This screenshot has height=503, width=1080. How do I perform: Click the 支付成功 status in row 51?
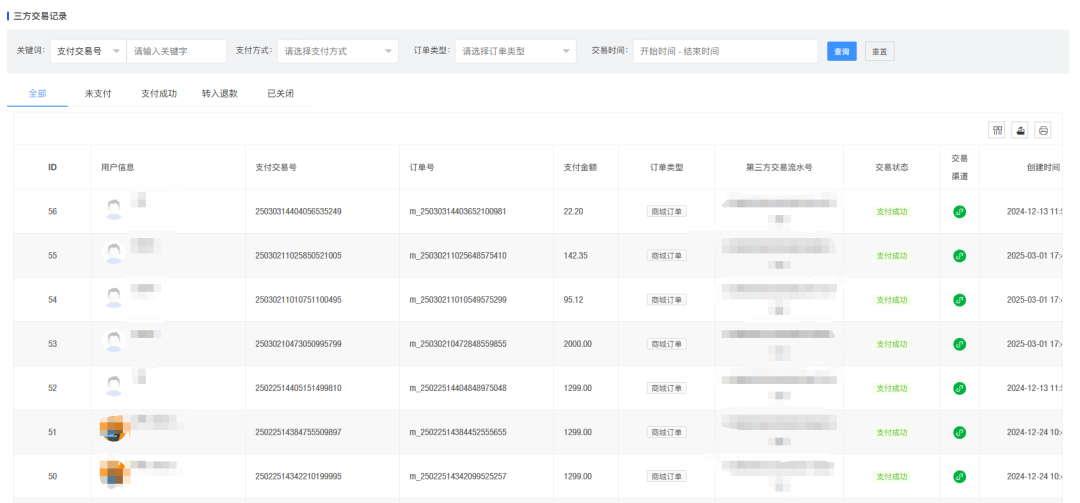click(892, 432)
